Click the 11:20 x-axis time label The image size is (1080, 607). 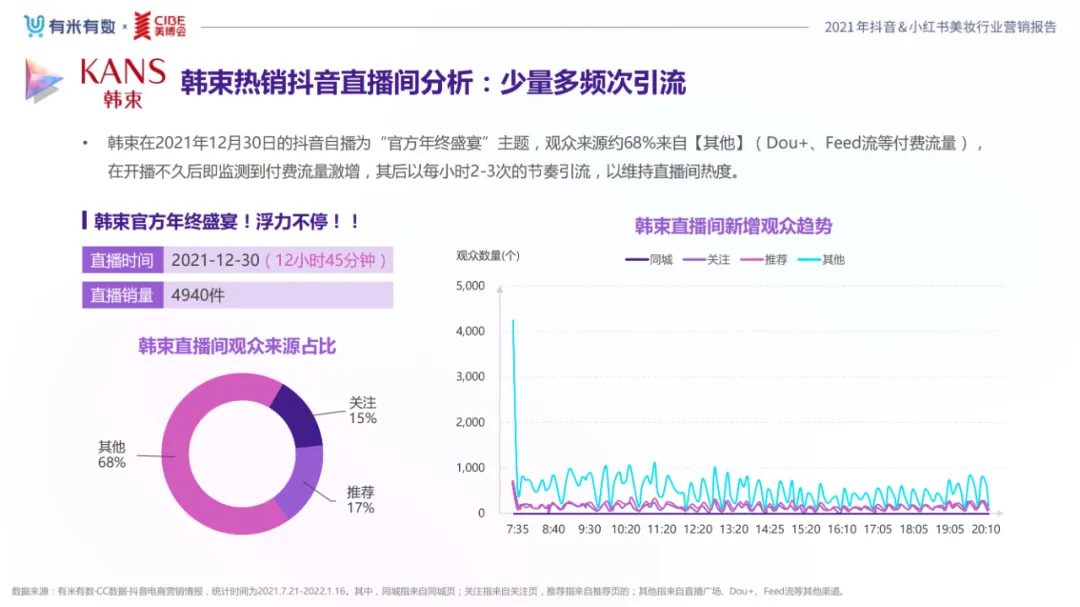[662, 529]
